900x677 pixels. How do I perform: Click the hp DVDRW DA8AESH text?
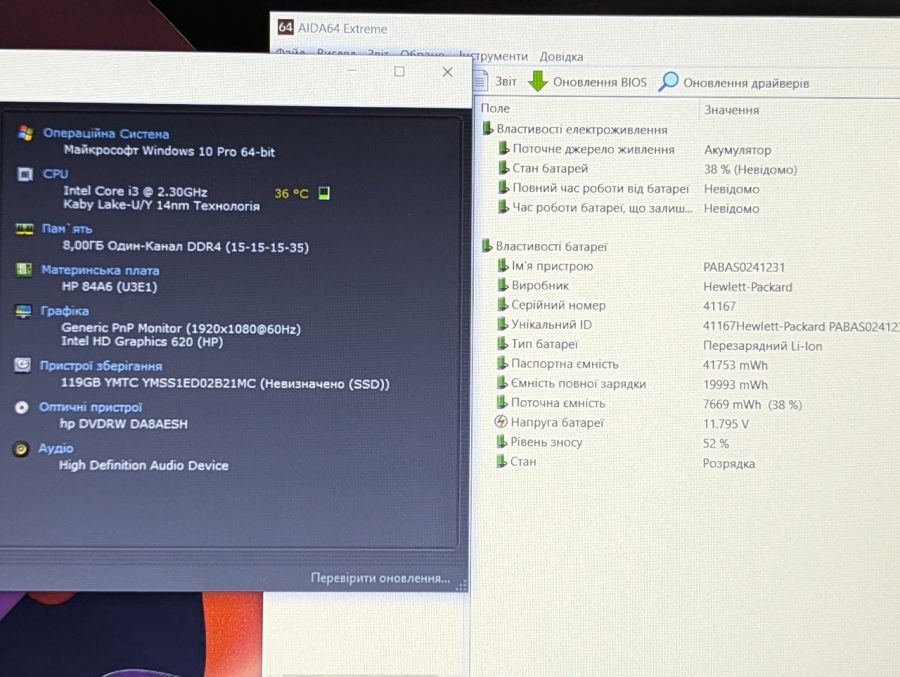[x=123, y=424]
